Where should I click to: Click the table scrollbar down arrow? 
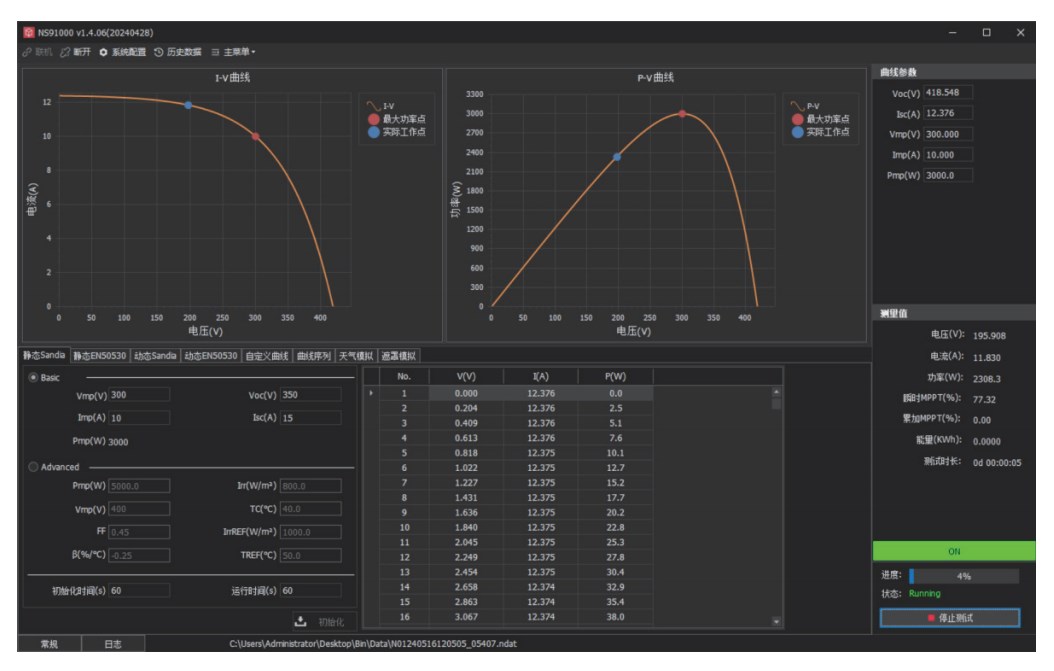[777, 620]
